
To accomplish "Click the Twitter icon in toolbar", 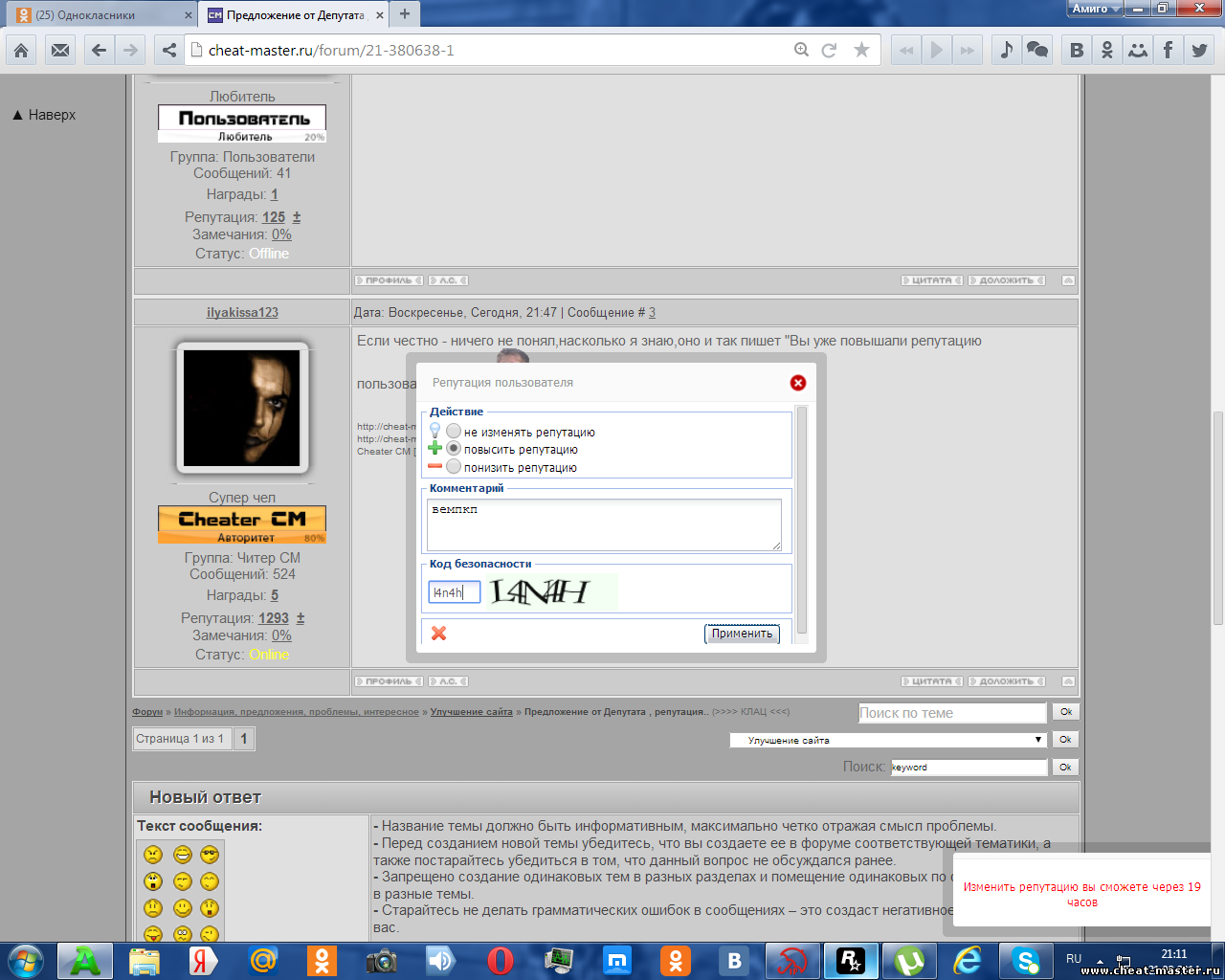I will pyautogui.click(x=1198, y=50).
